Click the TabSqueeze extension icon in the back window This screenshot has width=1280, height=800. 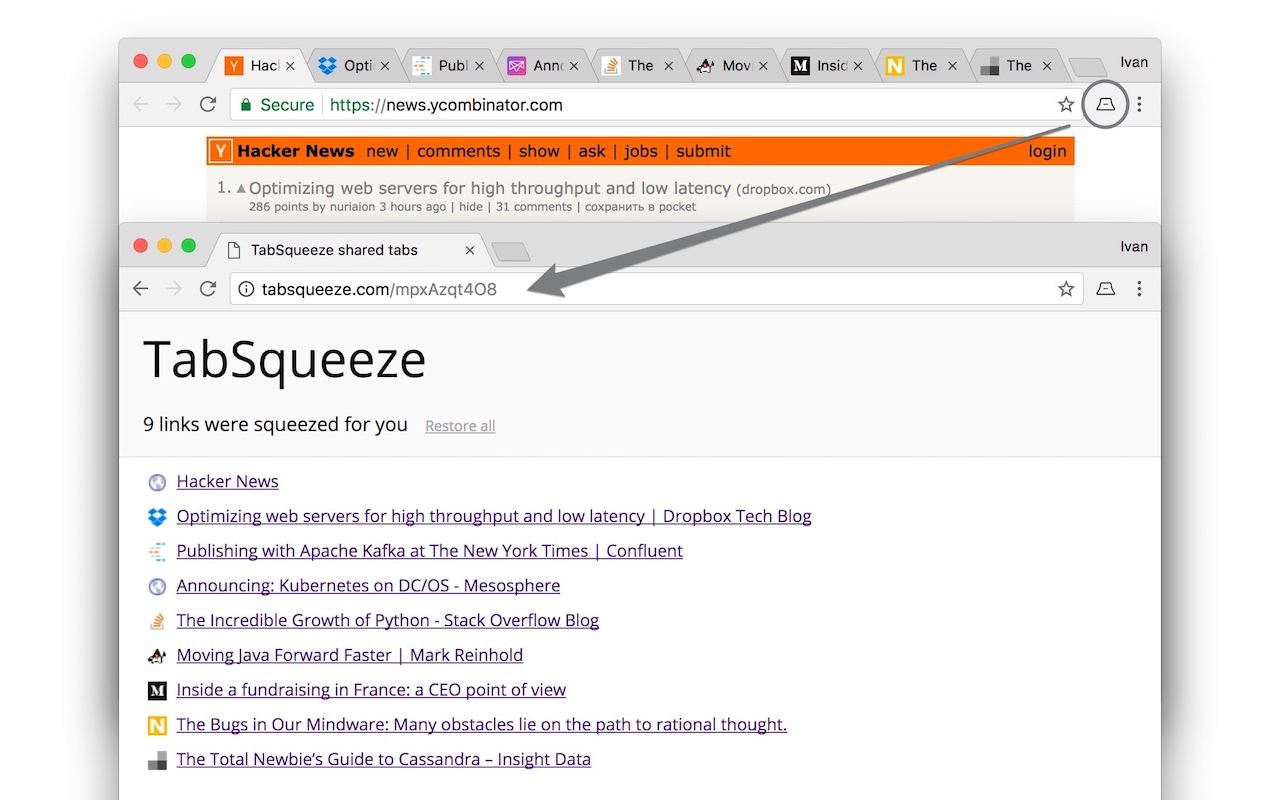1106,104
